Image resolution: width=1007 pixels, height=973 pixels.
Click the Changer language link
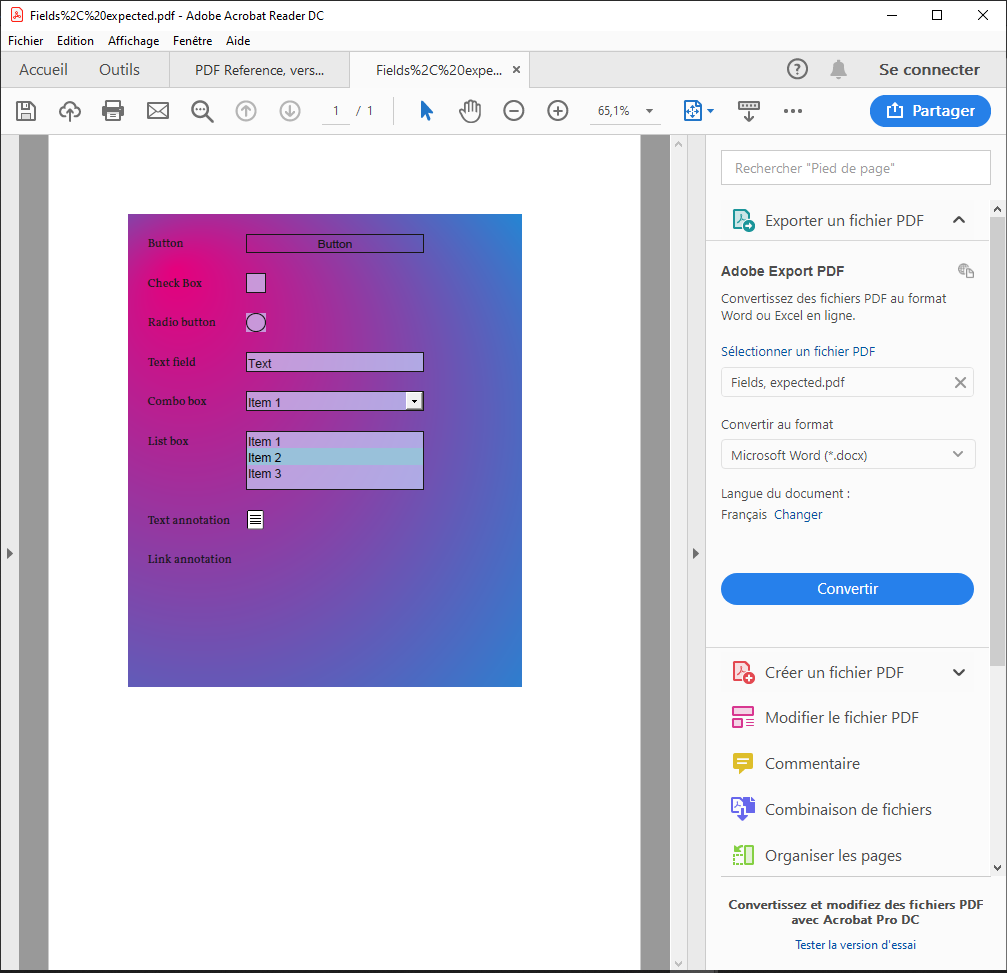pyautogui.click(x=798, y=515)
